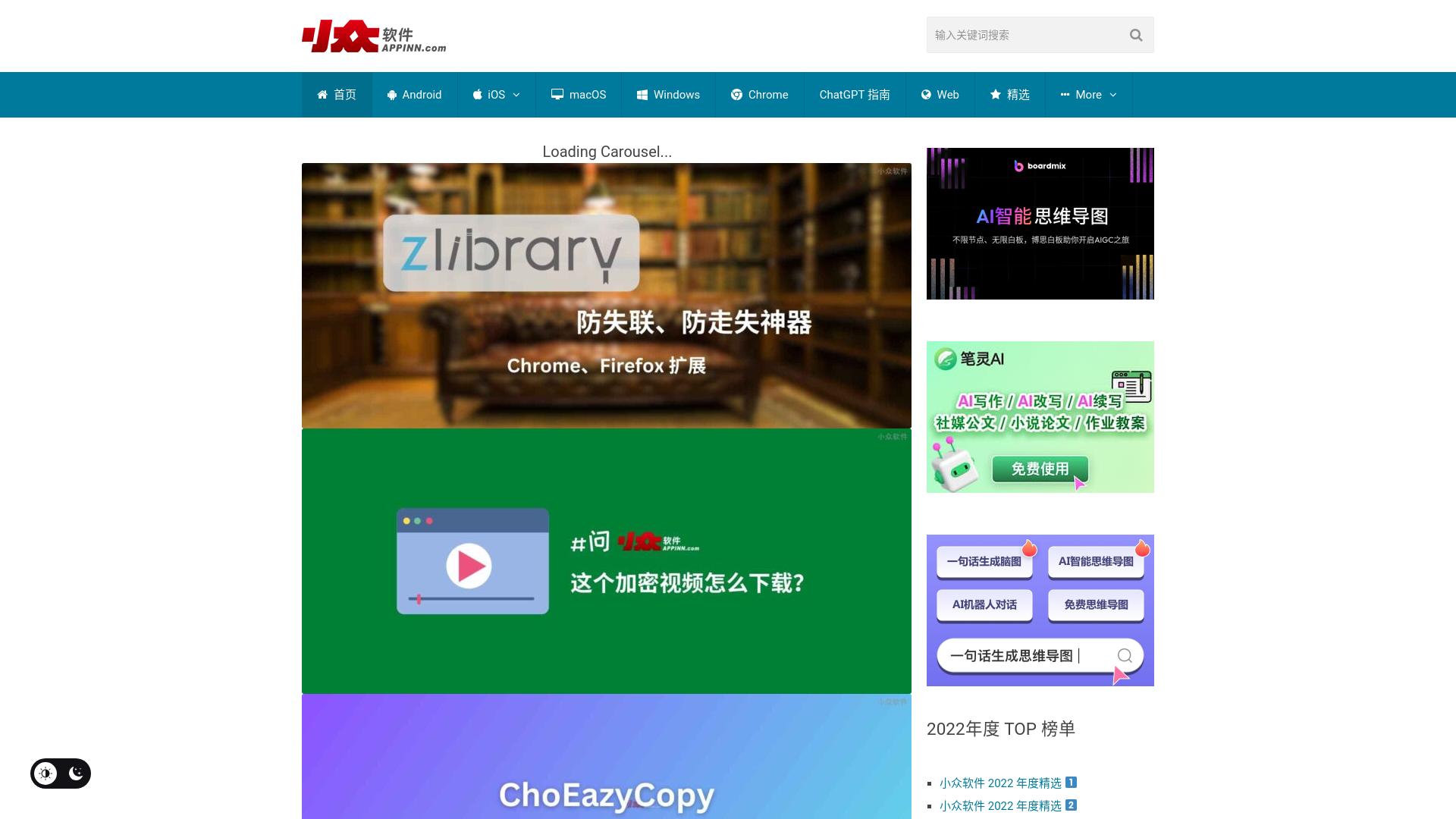Click the home icon in navigation
Screen dimensions: 1456x819
[322, 95]
